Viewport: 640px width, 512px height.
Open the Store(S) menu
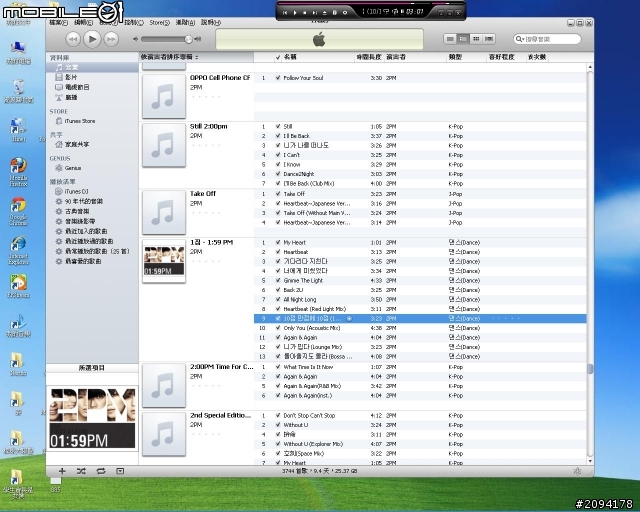coord(160,22)
